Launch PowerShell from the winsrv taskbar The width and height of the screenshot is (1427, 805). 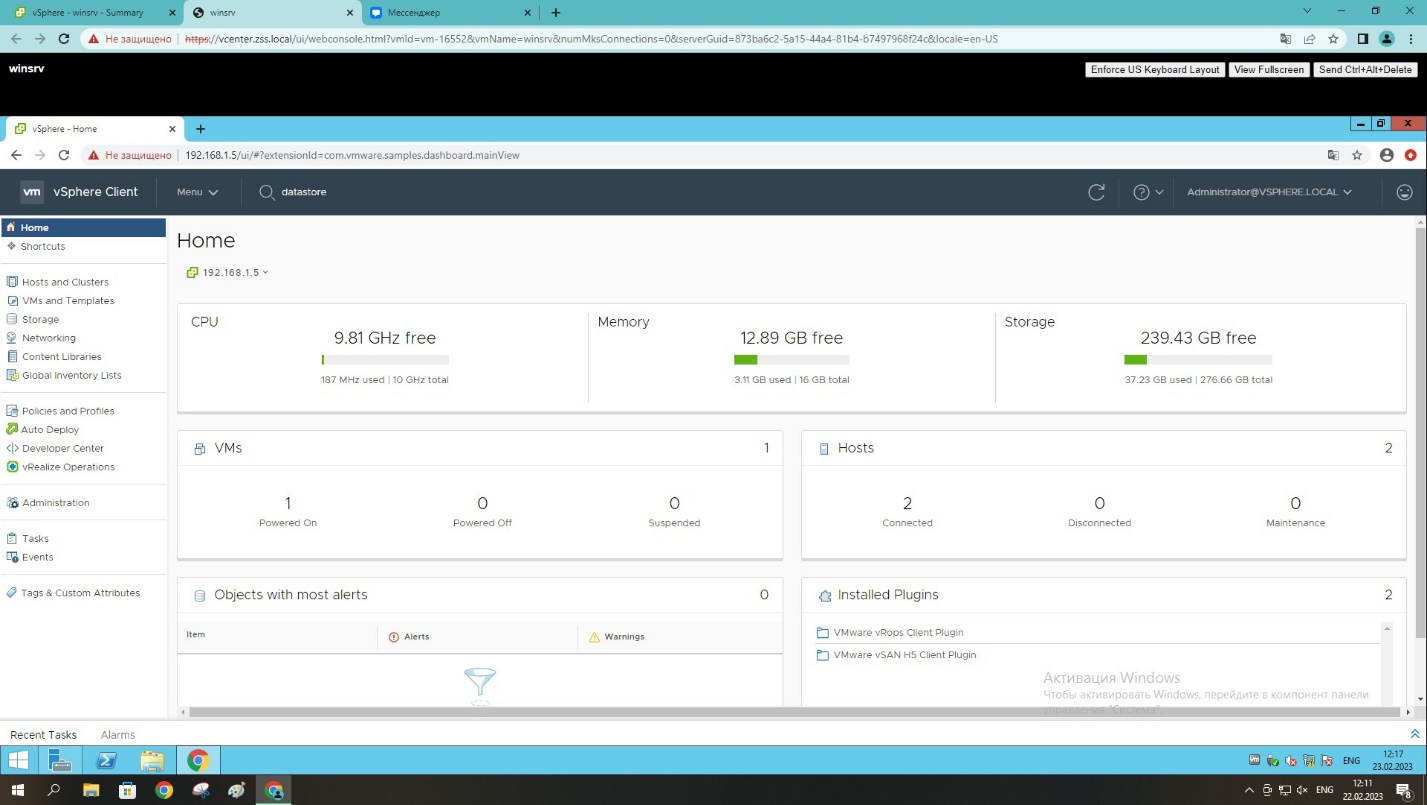click(106, 761)
